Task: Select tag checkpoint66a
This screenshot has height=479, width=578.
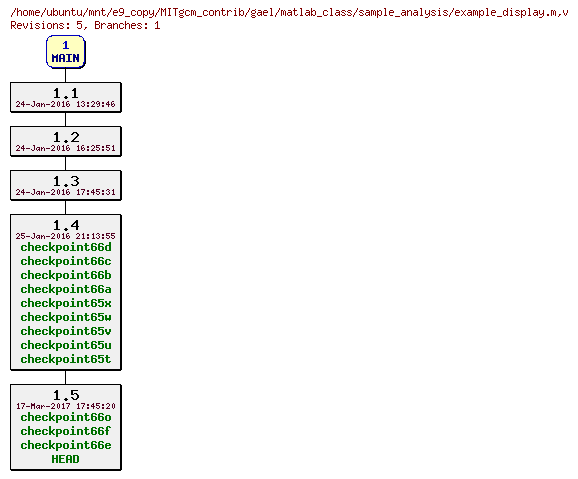Action: (x=66, y=289)
